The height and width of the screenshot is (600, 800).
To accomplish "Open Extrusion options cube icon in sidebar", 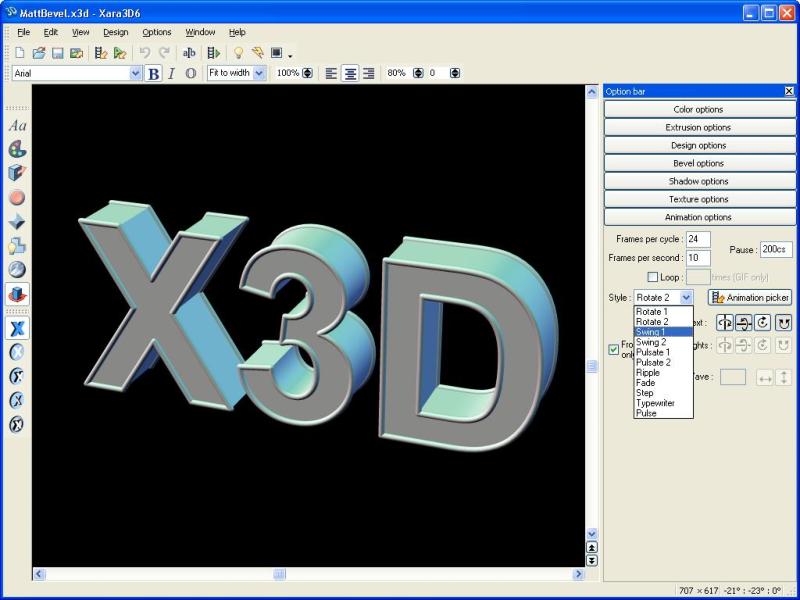I will pos(17,173).
